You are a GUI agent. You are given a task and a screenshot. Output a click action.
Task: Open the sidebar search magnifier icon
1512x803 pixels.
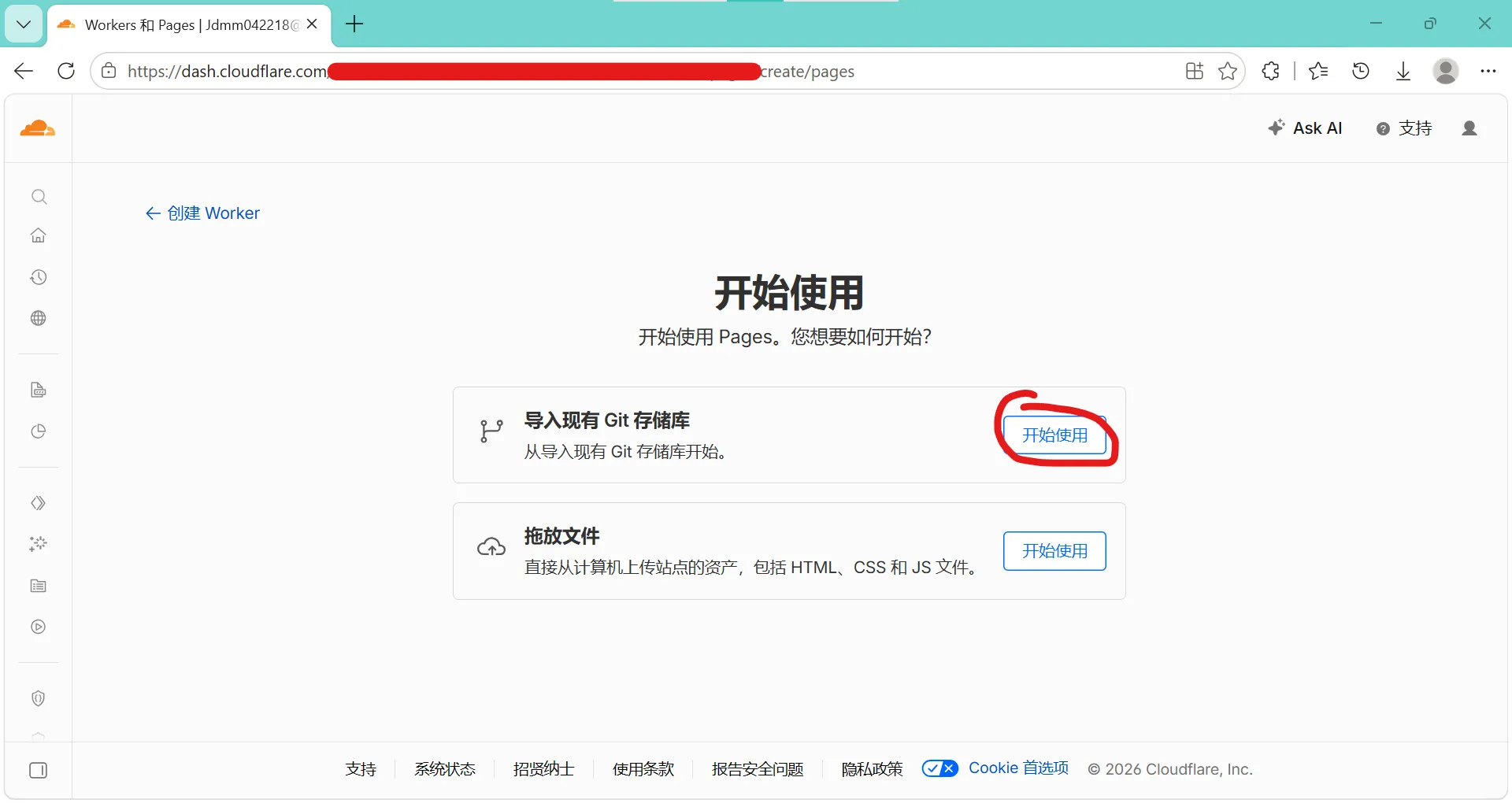click(39, 197)
